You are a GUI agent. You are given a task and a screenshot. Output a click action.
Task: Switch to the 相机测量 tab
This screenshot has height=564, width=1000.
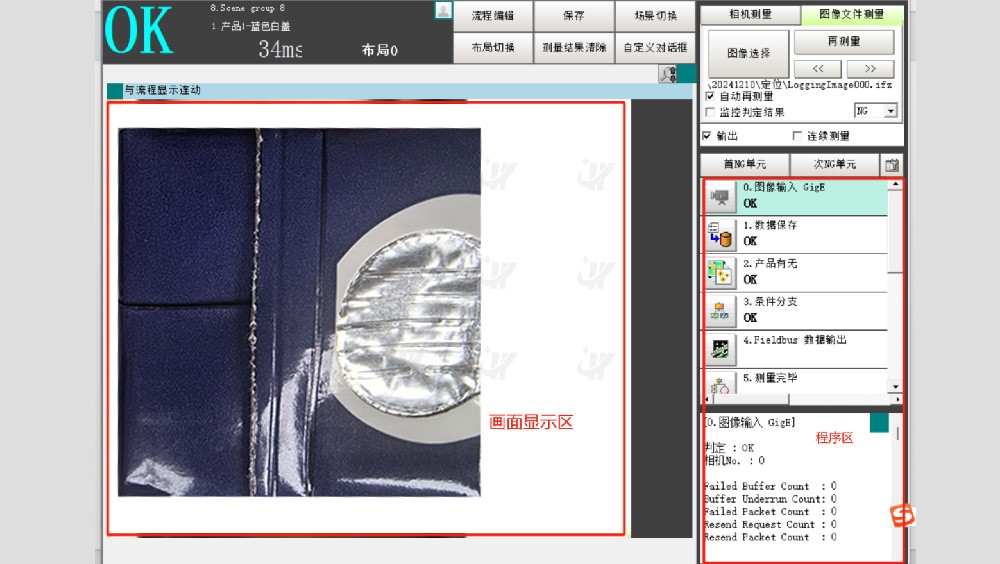point(749,15)
